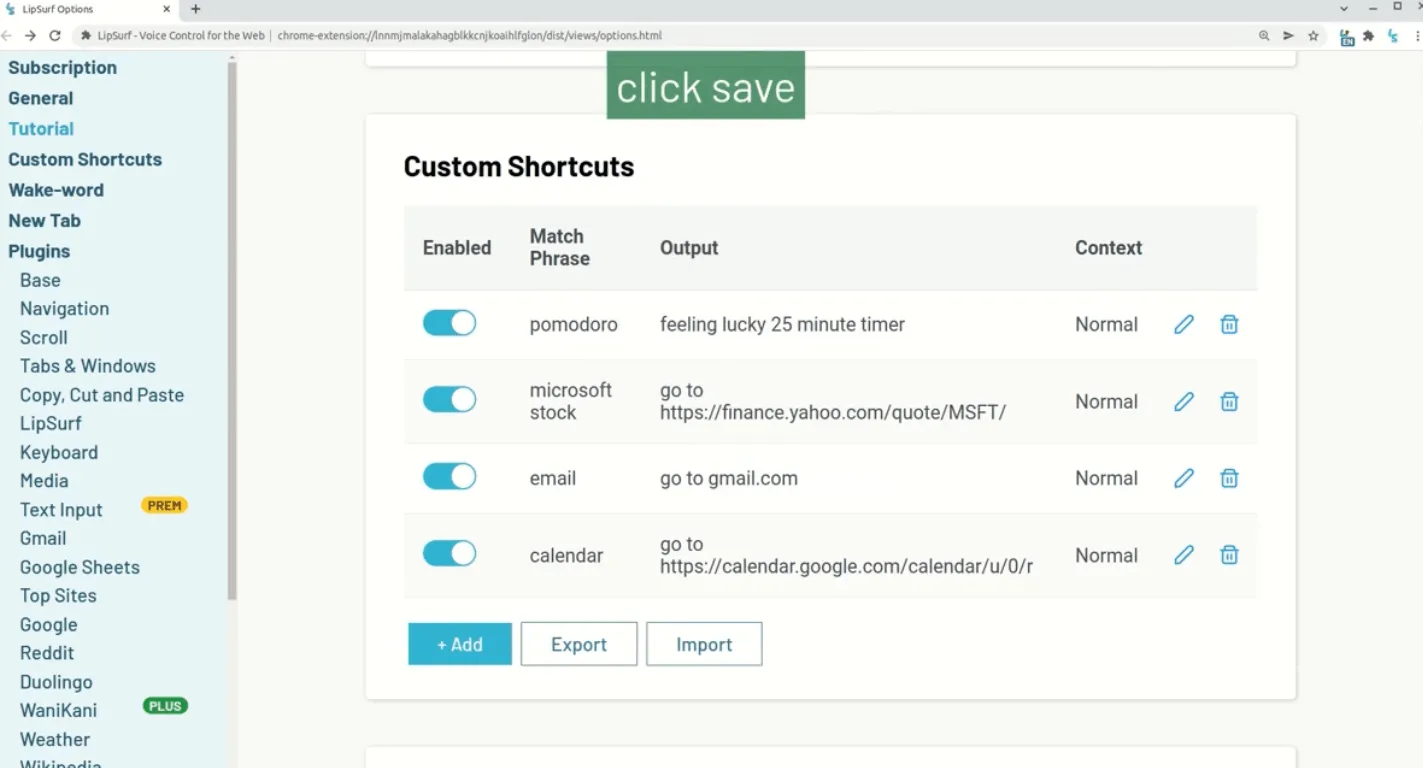The height and width of the screenshot is (768, 1423).
Task: Bookmark this page with the star icon
Action: pos(1313,35)
